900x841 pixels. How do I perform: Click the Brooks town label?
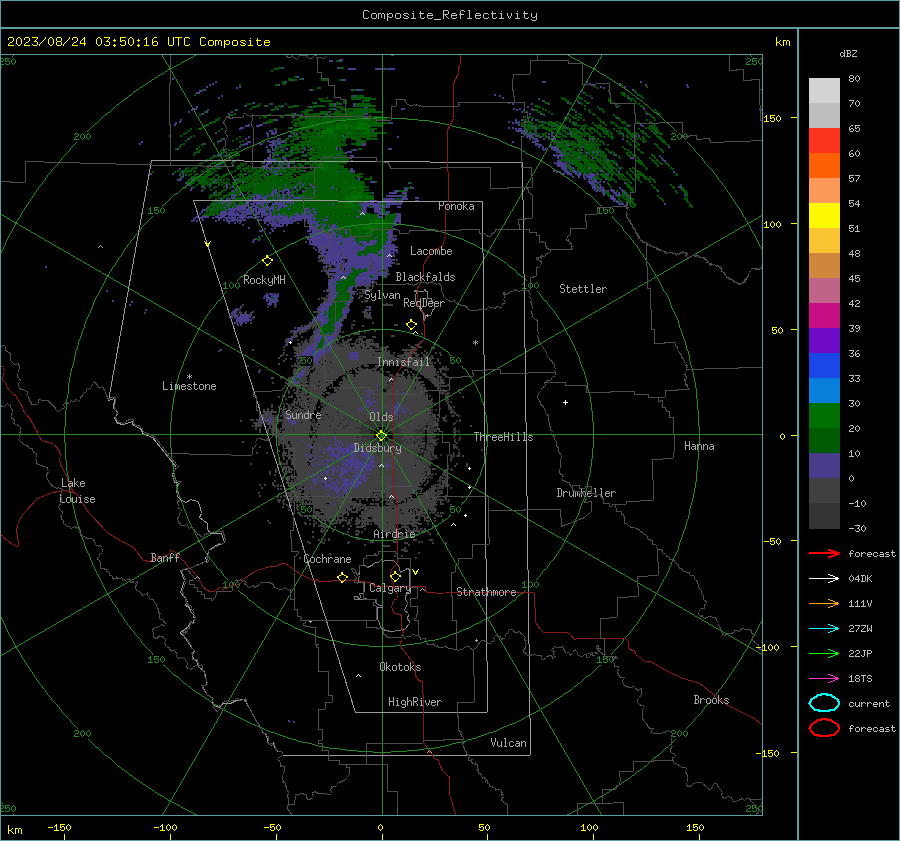point(711,700)
